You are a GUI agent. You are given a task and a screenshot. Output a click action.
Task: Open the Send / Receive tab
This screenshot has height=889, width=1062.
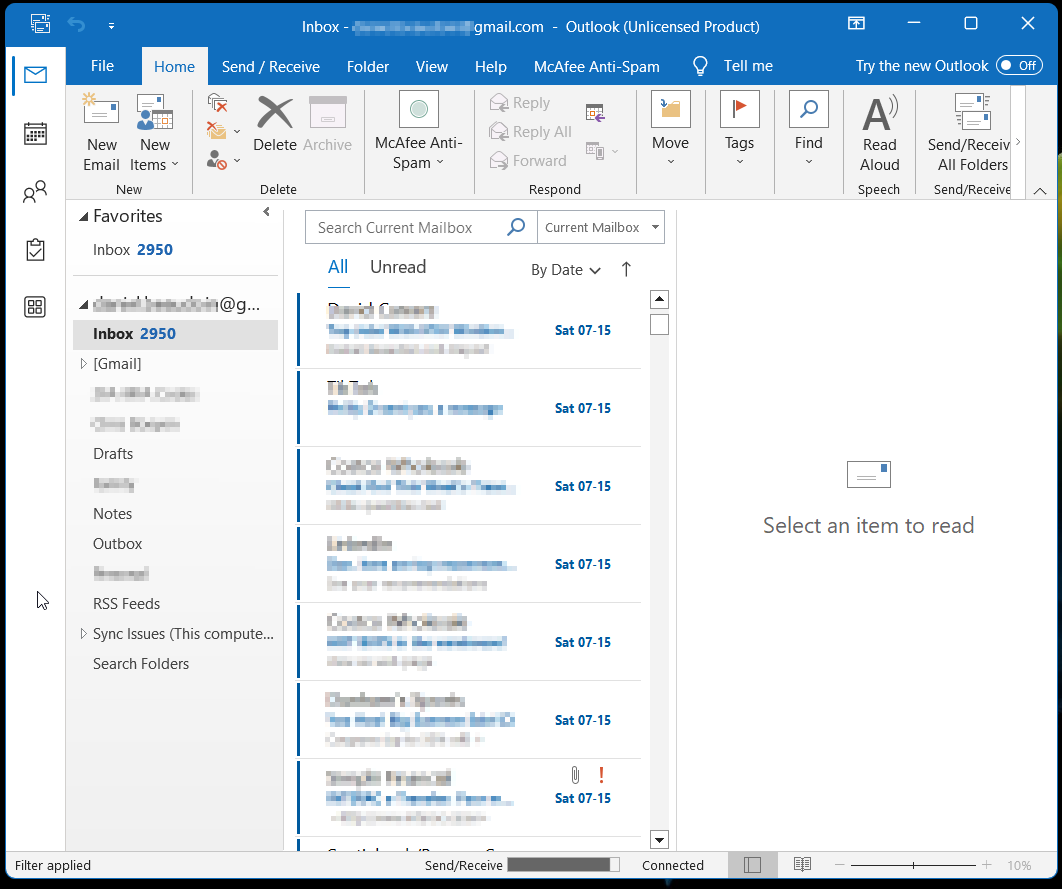click(271, 66)
